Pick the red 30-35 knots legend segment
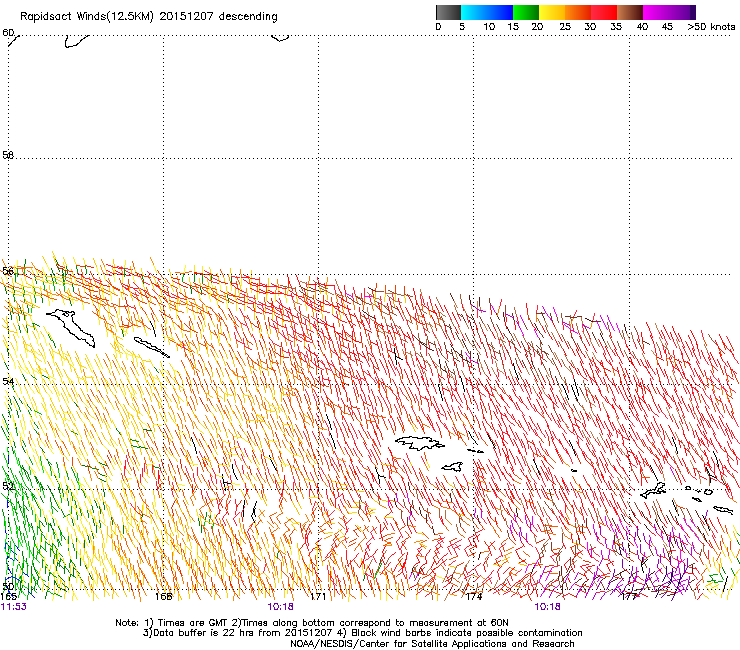The image size is (740, 650). [x=604, y=12]
